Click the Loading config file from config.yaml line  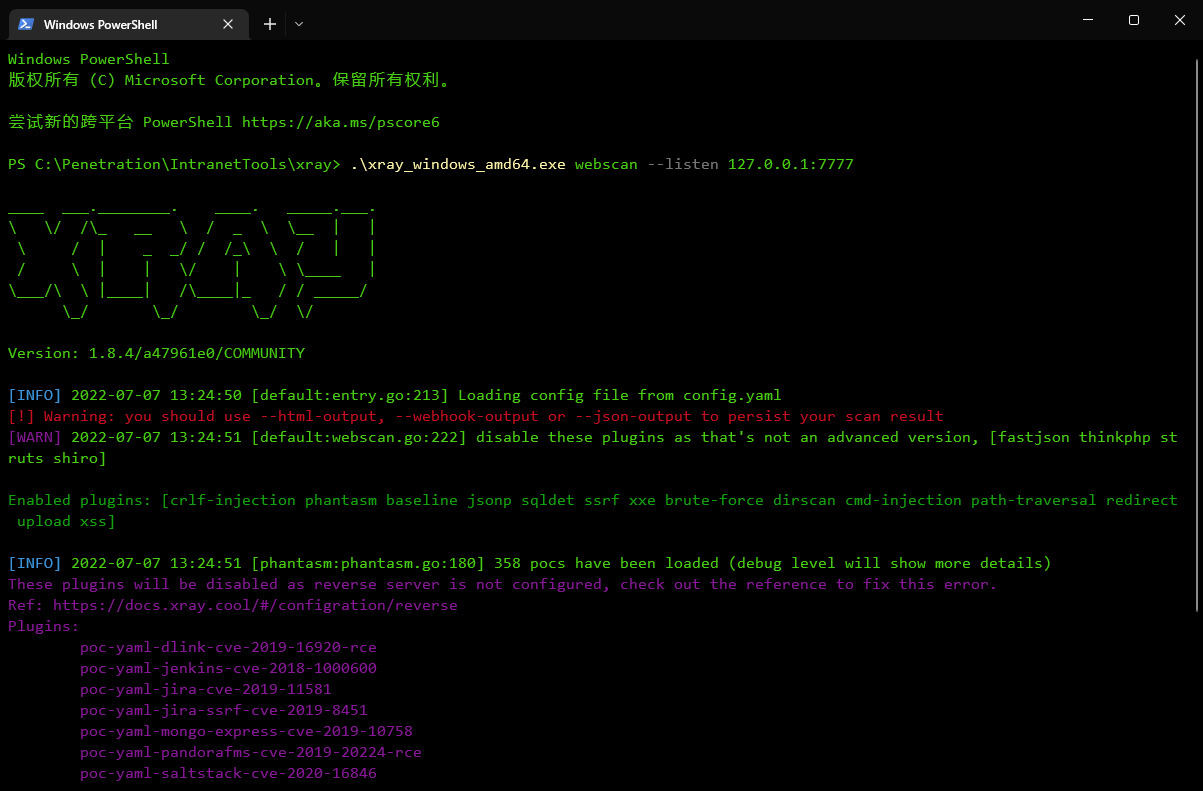point(395,395)
